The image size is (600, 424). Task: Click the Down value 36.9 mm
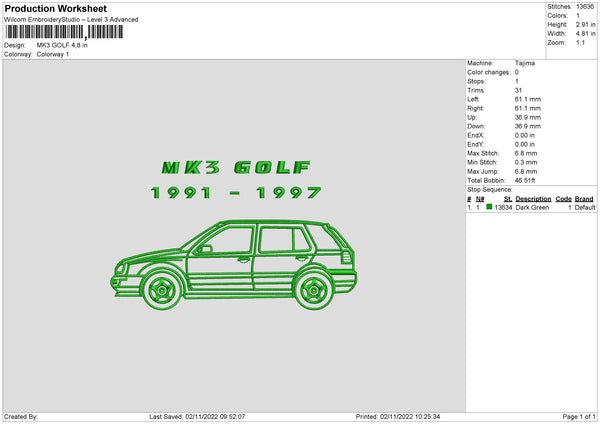click(528, 126)
